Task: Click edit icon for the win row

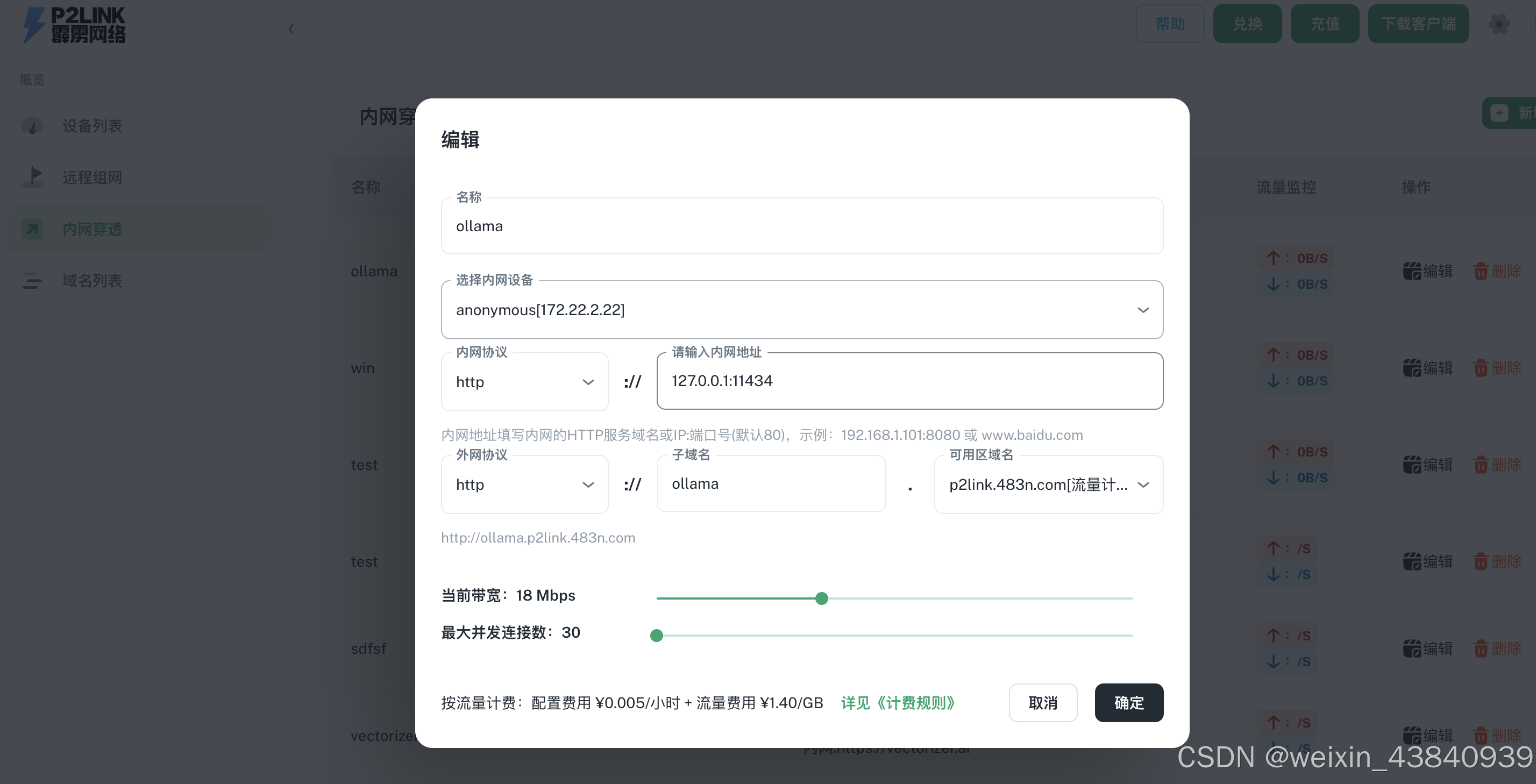Action: pos(1411,368)
